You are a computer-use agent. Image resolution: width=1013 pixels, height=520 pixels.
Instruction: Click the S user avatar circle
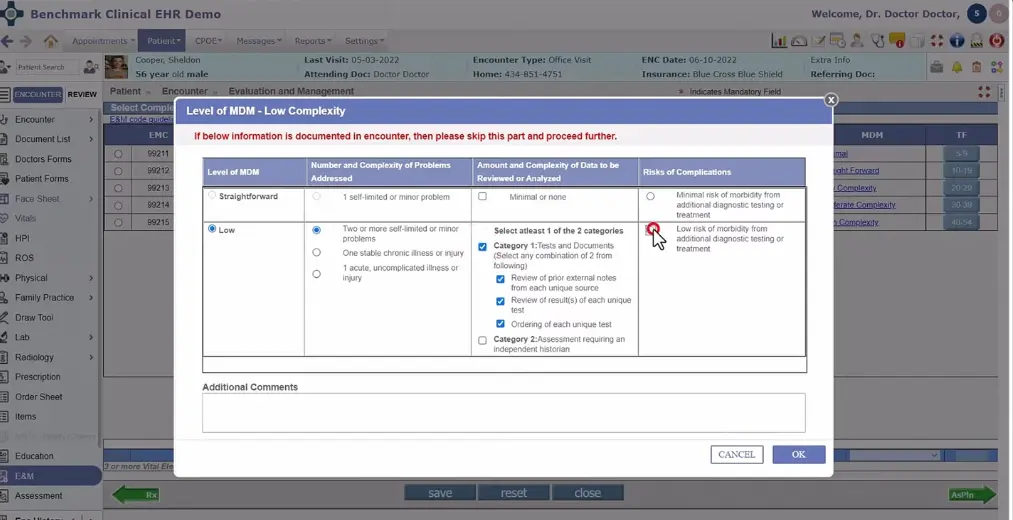tap(977, 14)
